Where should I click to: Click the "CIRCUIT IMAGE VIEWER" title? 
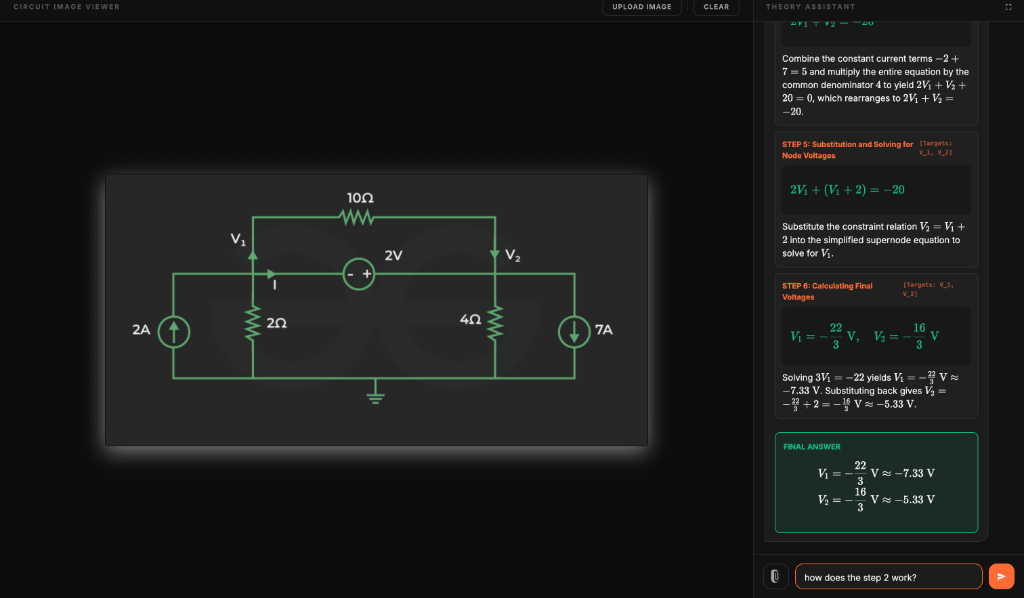point(67,7)
